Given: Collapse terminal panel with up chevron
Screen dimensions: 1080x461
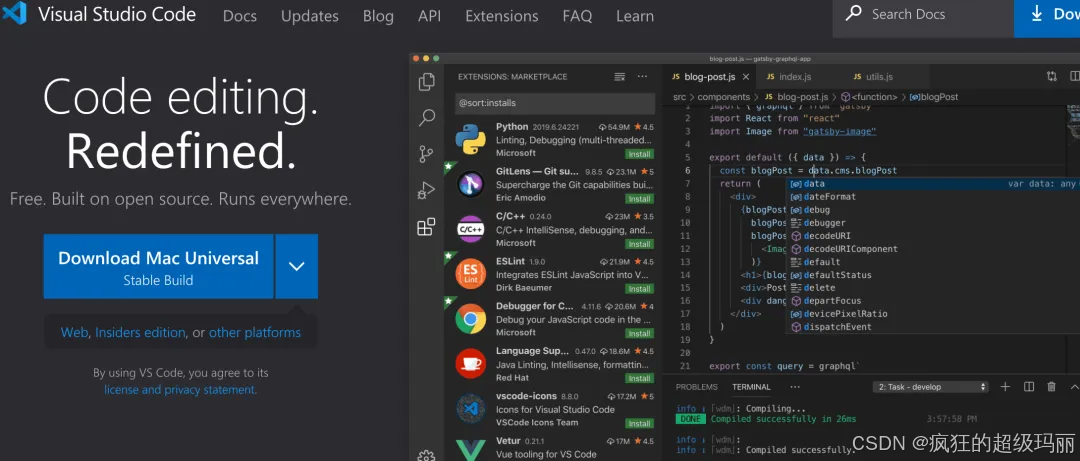Looking at the screenshot, I should pos(1075,387).
